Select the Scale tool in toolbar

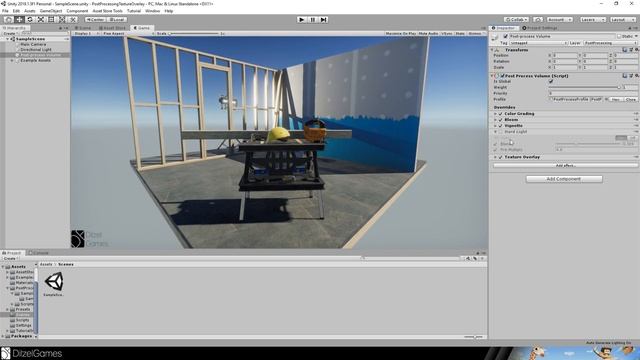40,20
